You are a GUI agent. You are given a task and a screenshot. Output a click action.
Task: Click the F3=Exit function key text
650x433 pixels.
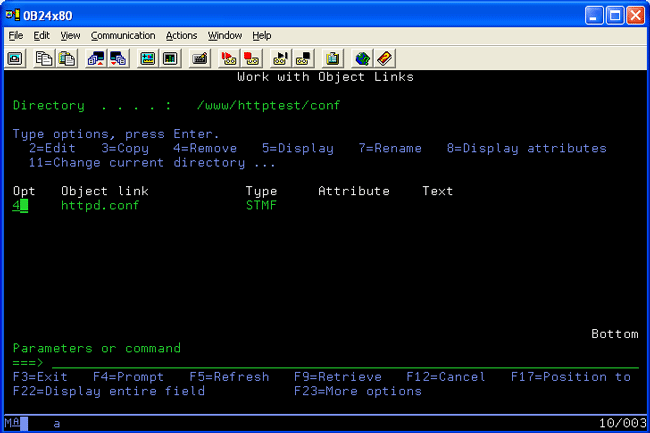coord(40,377)
